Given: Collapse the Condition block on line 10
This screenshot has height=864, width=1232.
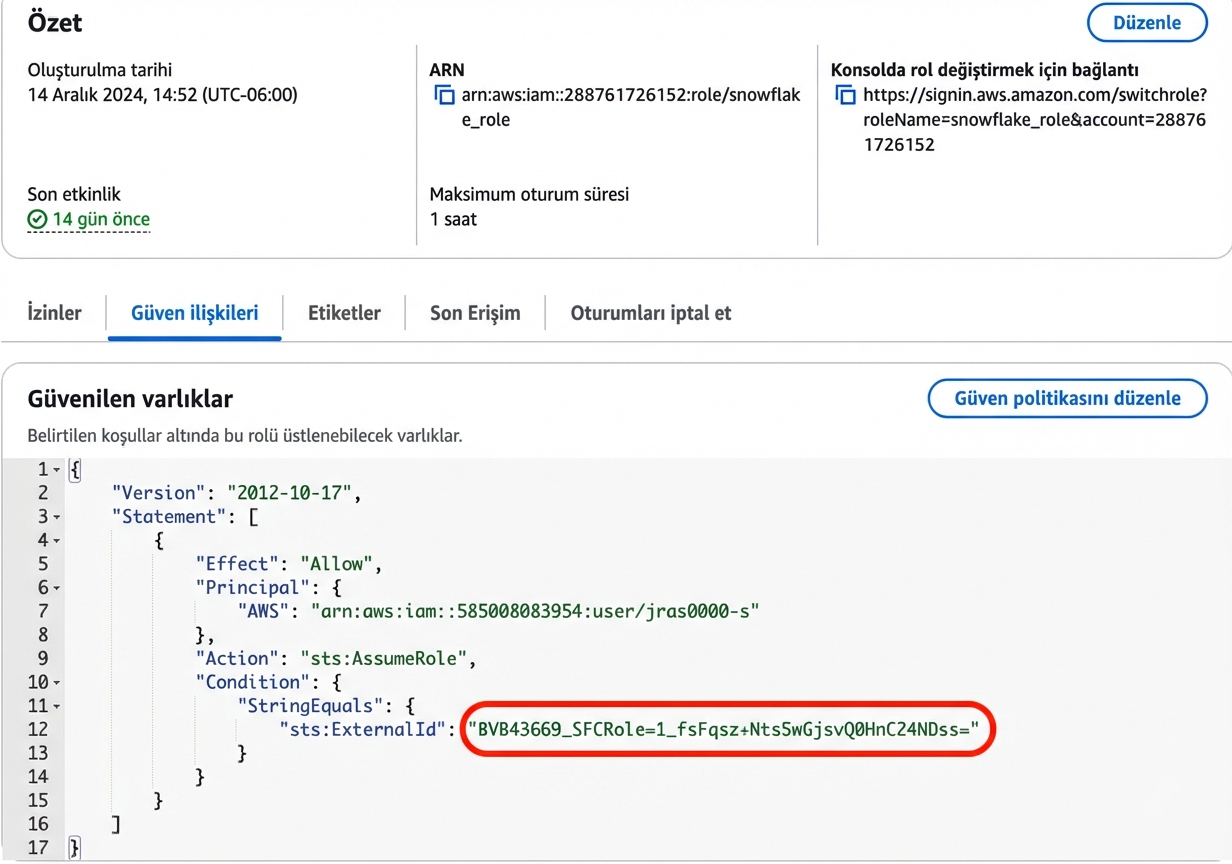Looking at the screenshot, I should click(58, 681).
